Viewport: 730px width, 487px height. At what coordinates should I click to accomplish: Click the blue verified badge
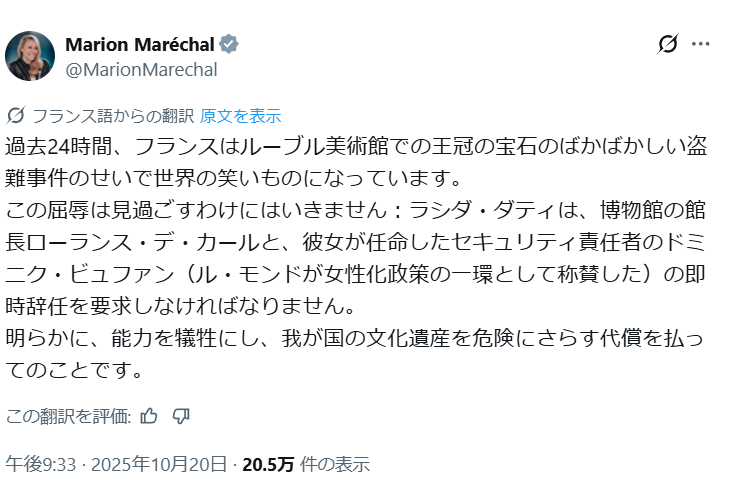click(x=229, y=45)
